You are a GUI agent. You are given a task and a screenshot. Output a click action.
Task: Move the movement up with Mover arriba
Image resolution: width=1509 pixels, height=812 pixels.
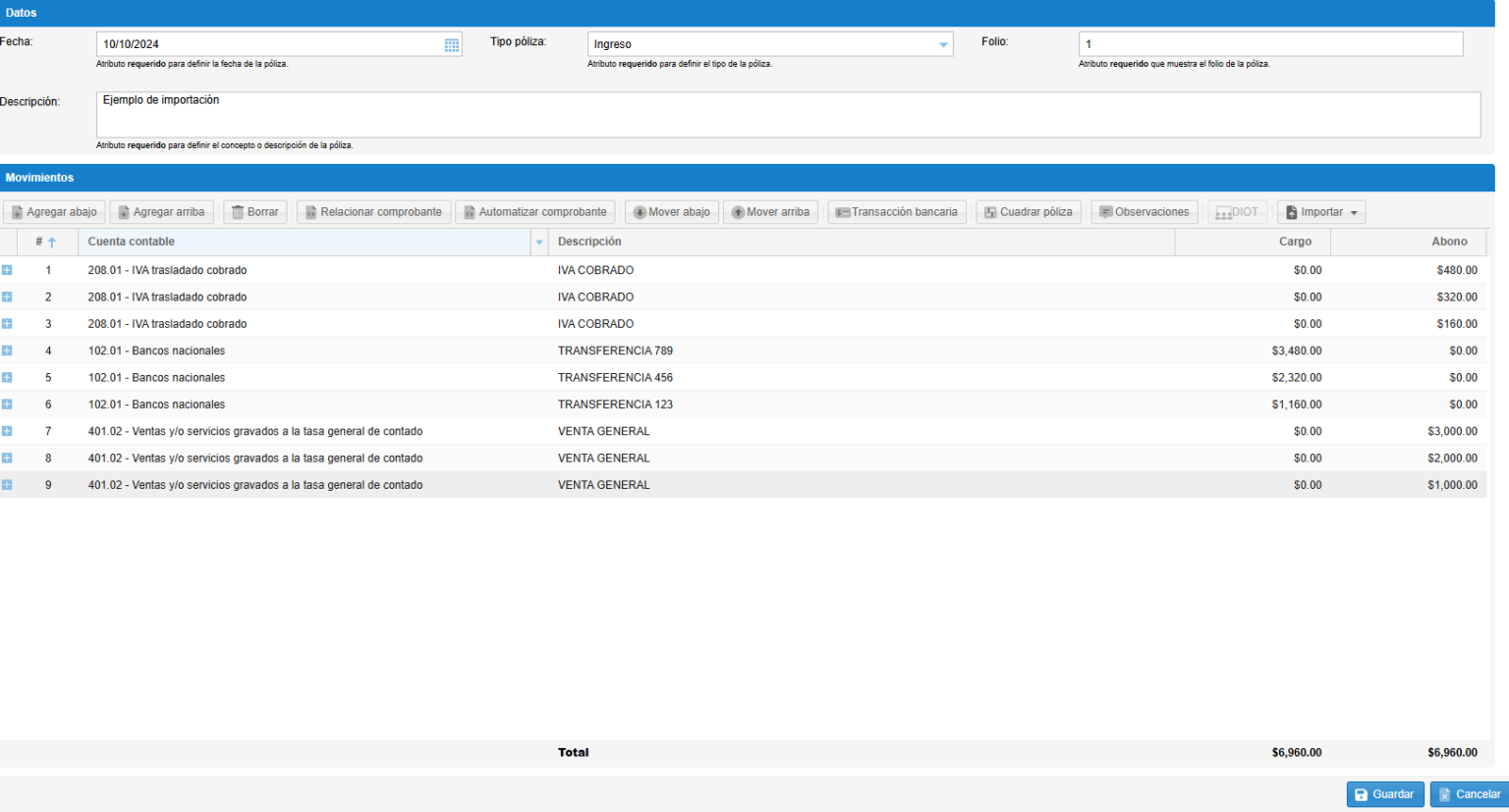(770, 212)
